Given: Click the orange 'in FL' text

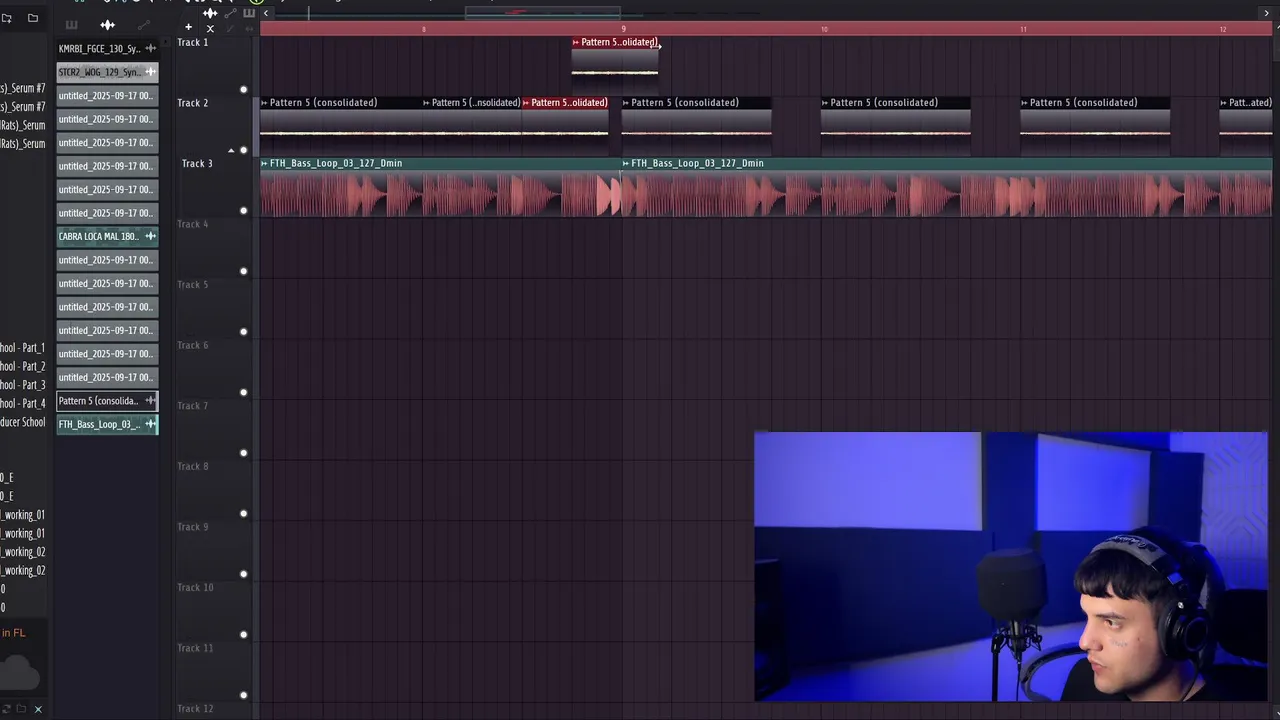Looking at the screenshot, I should pos(13,633).
